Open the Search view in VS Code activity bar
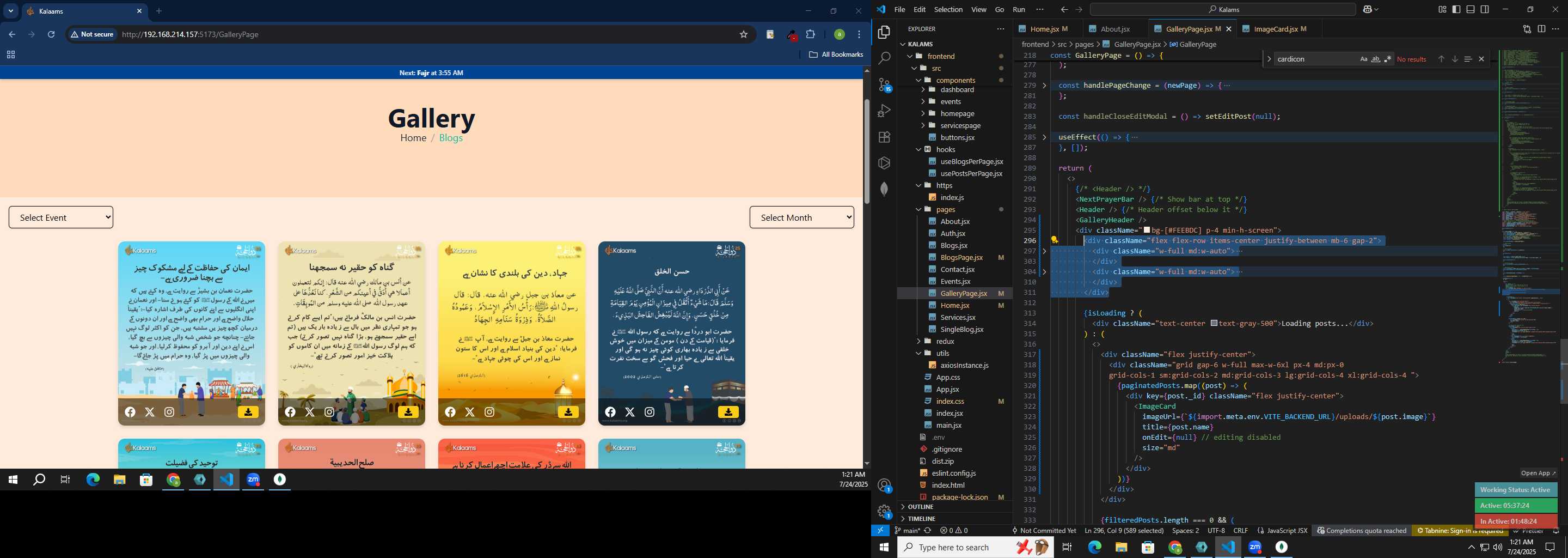 (884, 58)
